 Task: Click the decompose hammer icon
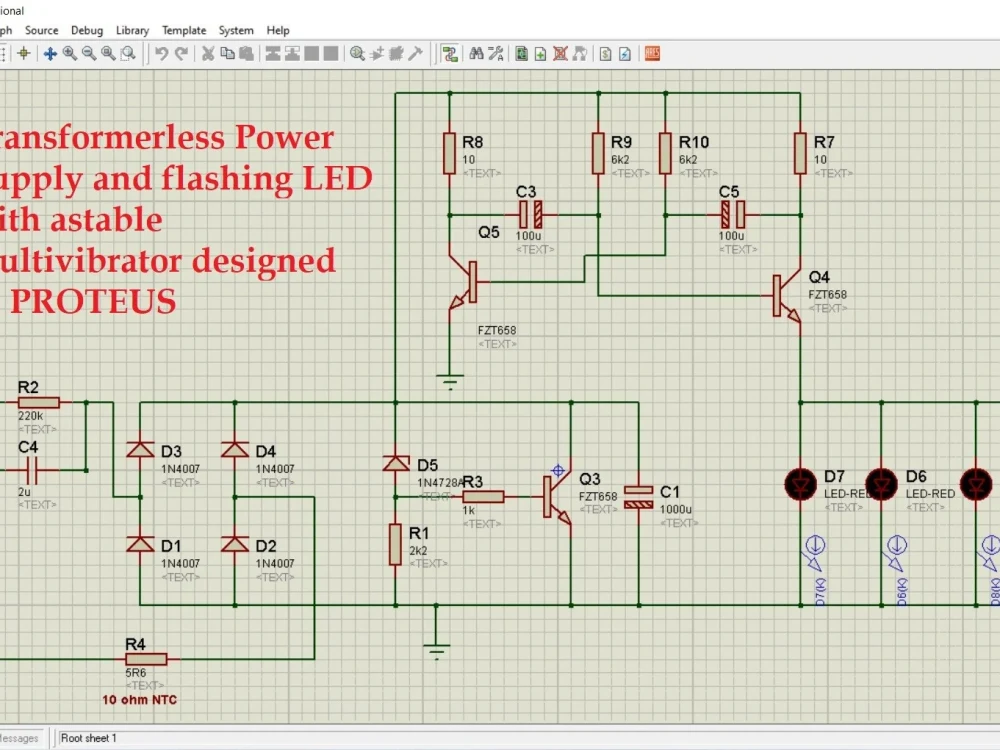pyautogui.click(x=415, y=54)
